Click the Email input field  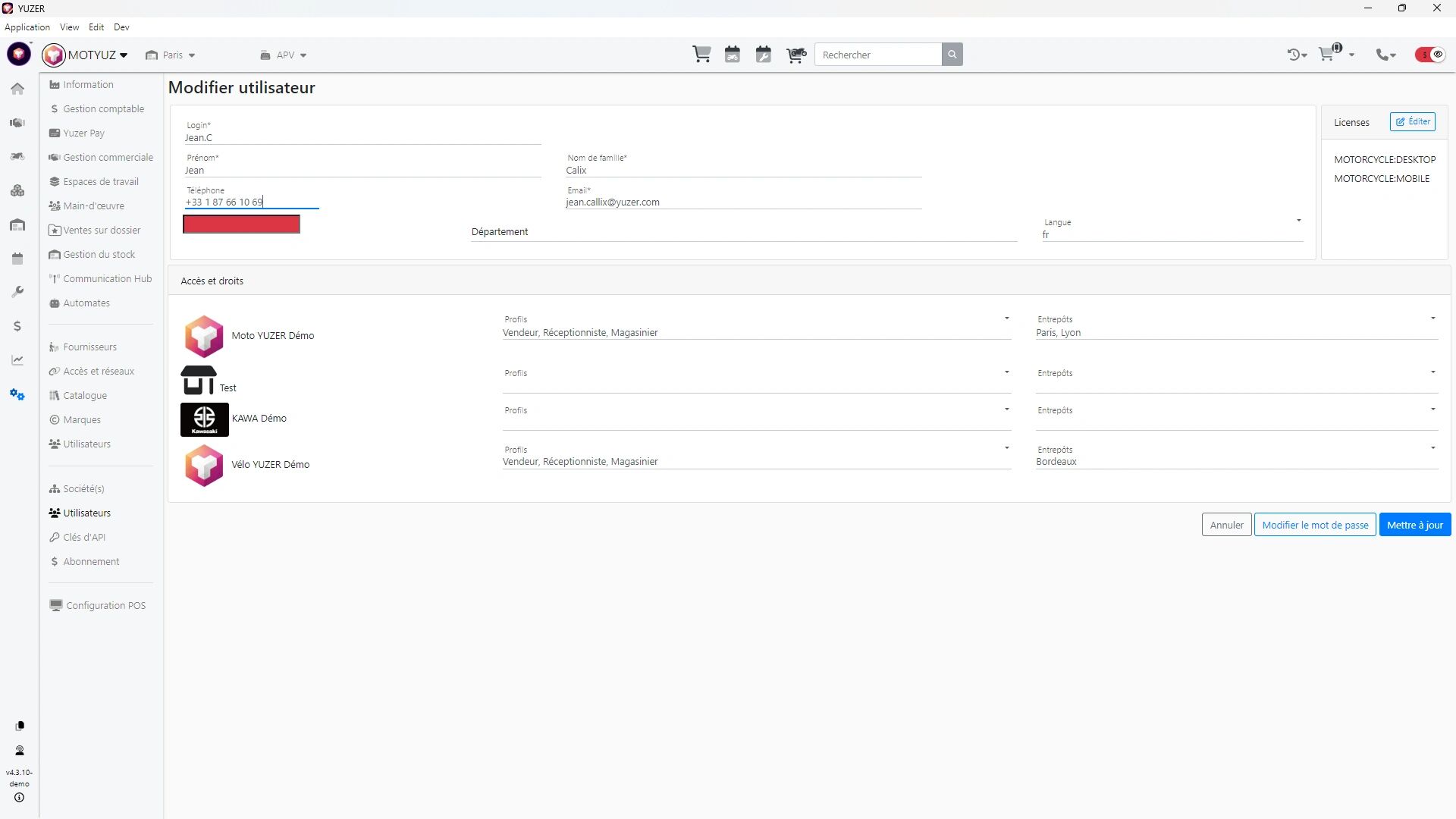tap(743, 202)
